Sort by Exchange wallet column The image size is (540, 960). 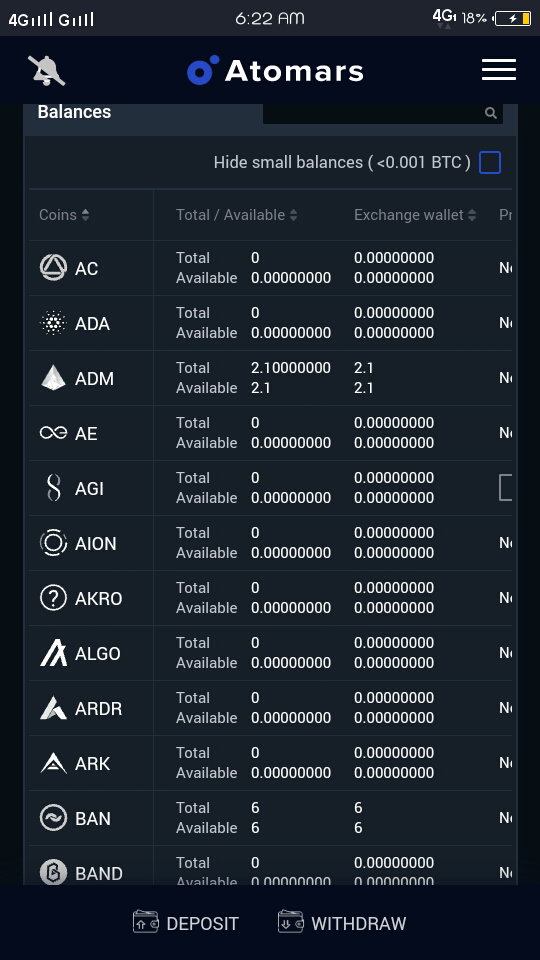414,215
